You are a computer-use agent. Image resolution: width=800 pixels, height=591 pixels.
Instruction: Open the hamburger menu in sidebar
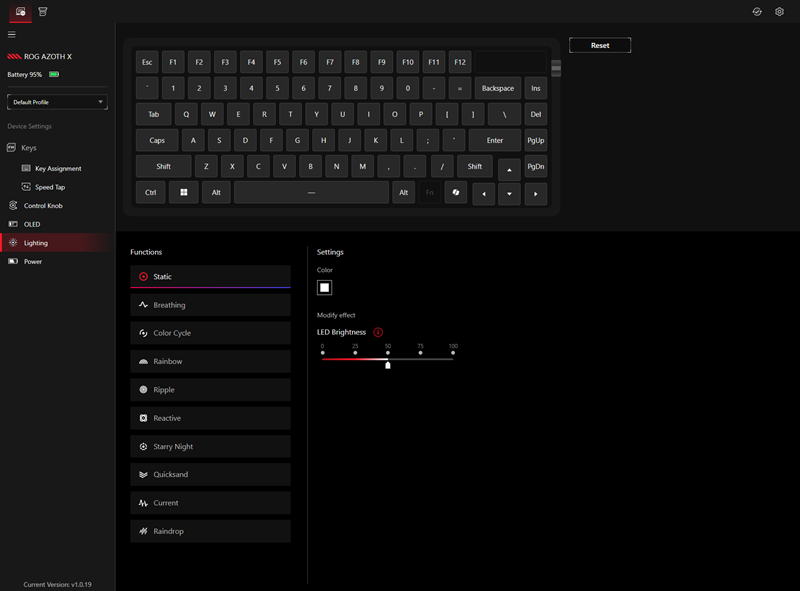click(12, 34)
